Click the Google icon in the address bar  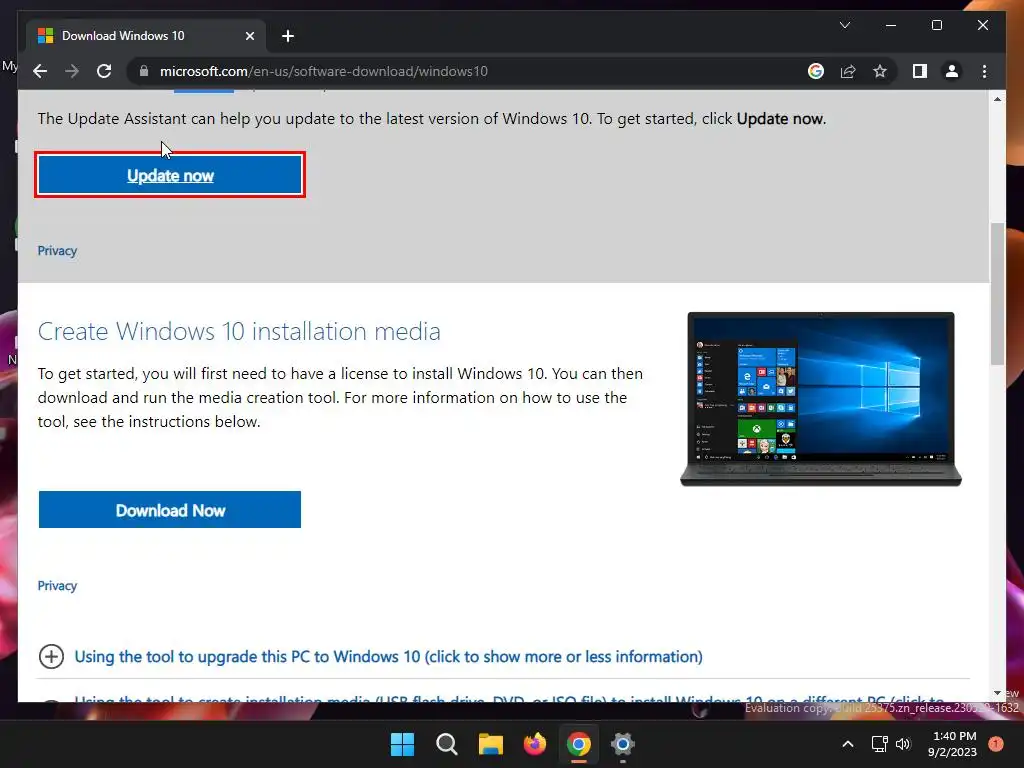pos(816,71)
